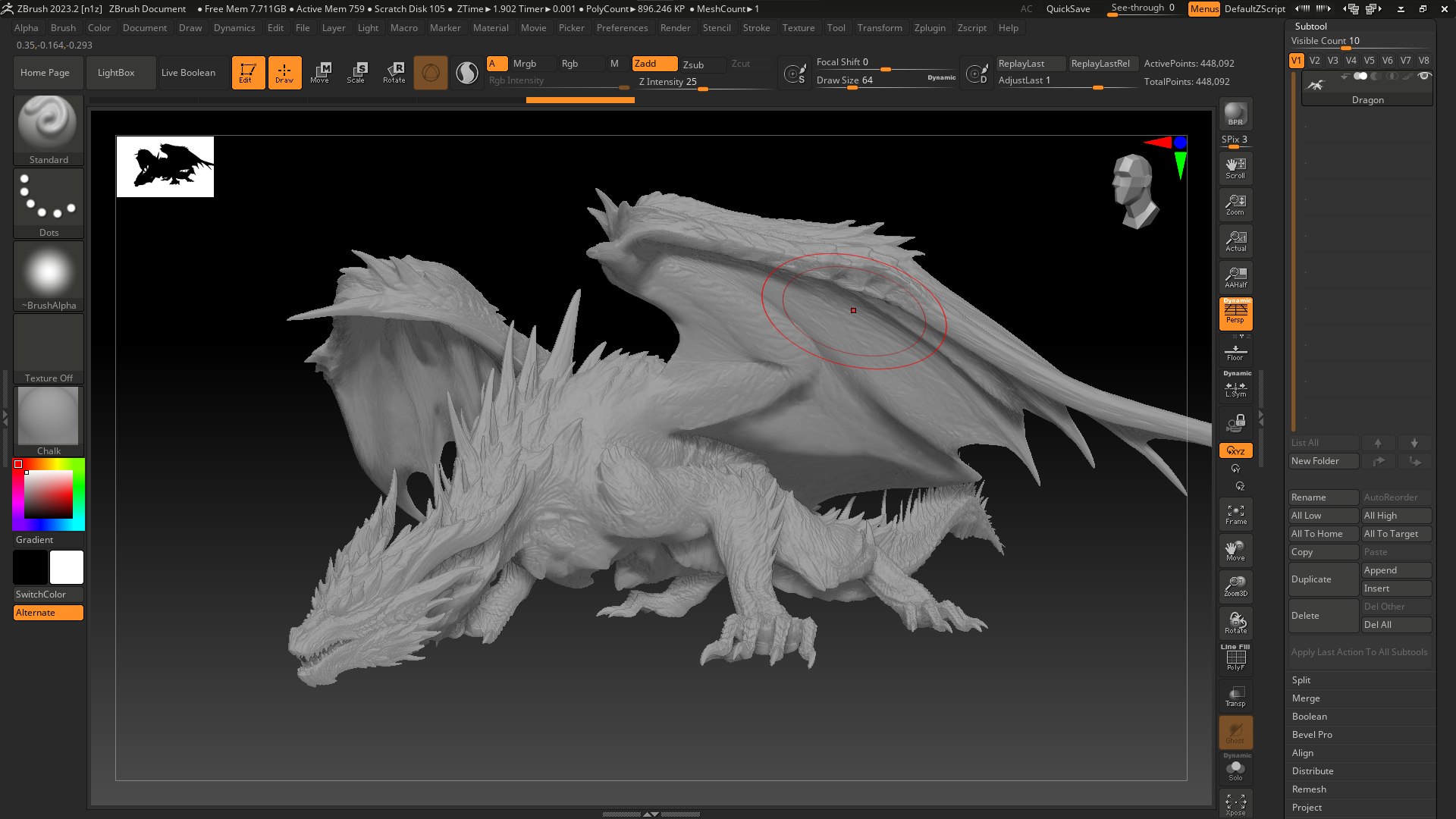Click the Duplicate subtool button
Image resolution: width=1456 pixels, height=819 pixels.
(x=1323, y=579)
